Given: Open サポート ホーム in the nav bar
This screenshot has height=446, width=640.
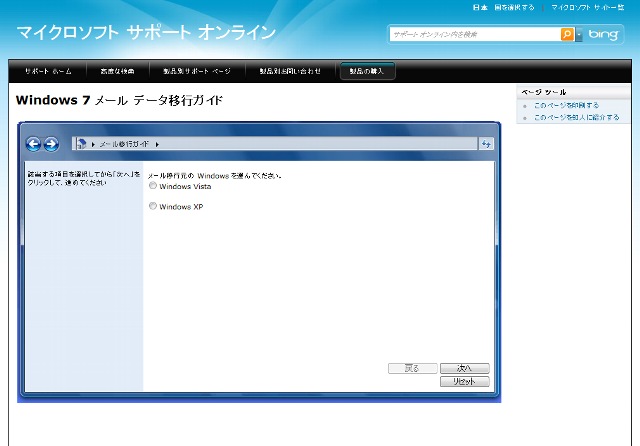Looking at the screenshot, I should pos(48,71).
